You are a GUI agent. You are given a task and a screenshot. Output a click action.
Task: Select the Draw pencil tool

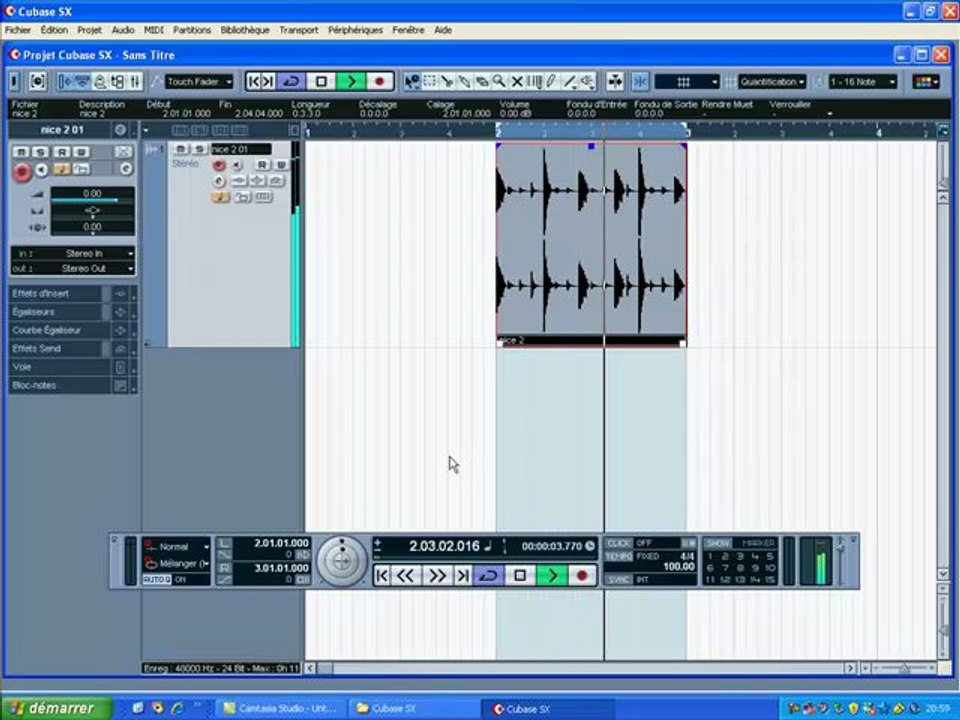point(552,81)
